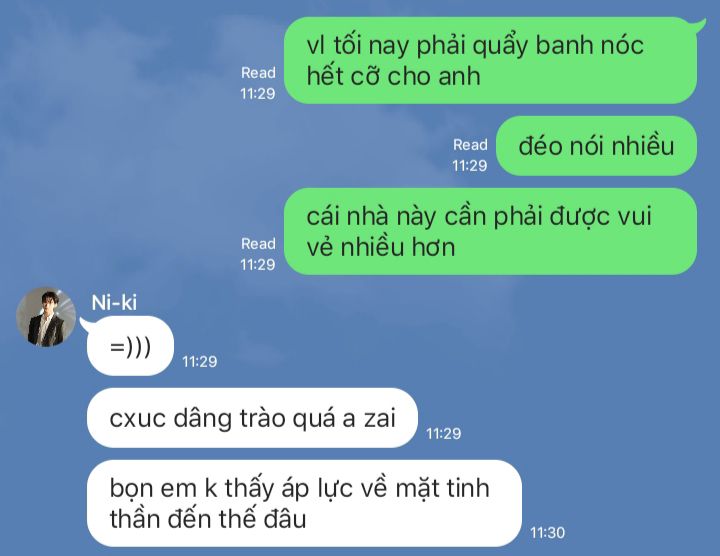Click the 11:30 timestamp

point(547,533)
